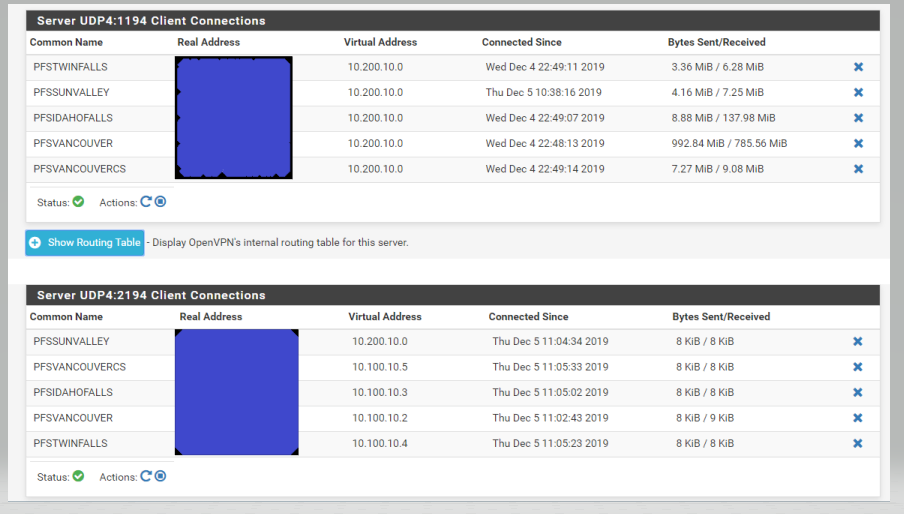This screenshot has height=514, width=904.
Task: Remove PFSVANCOUVER client at 10.100.10.2
Action: 857,418
